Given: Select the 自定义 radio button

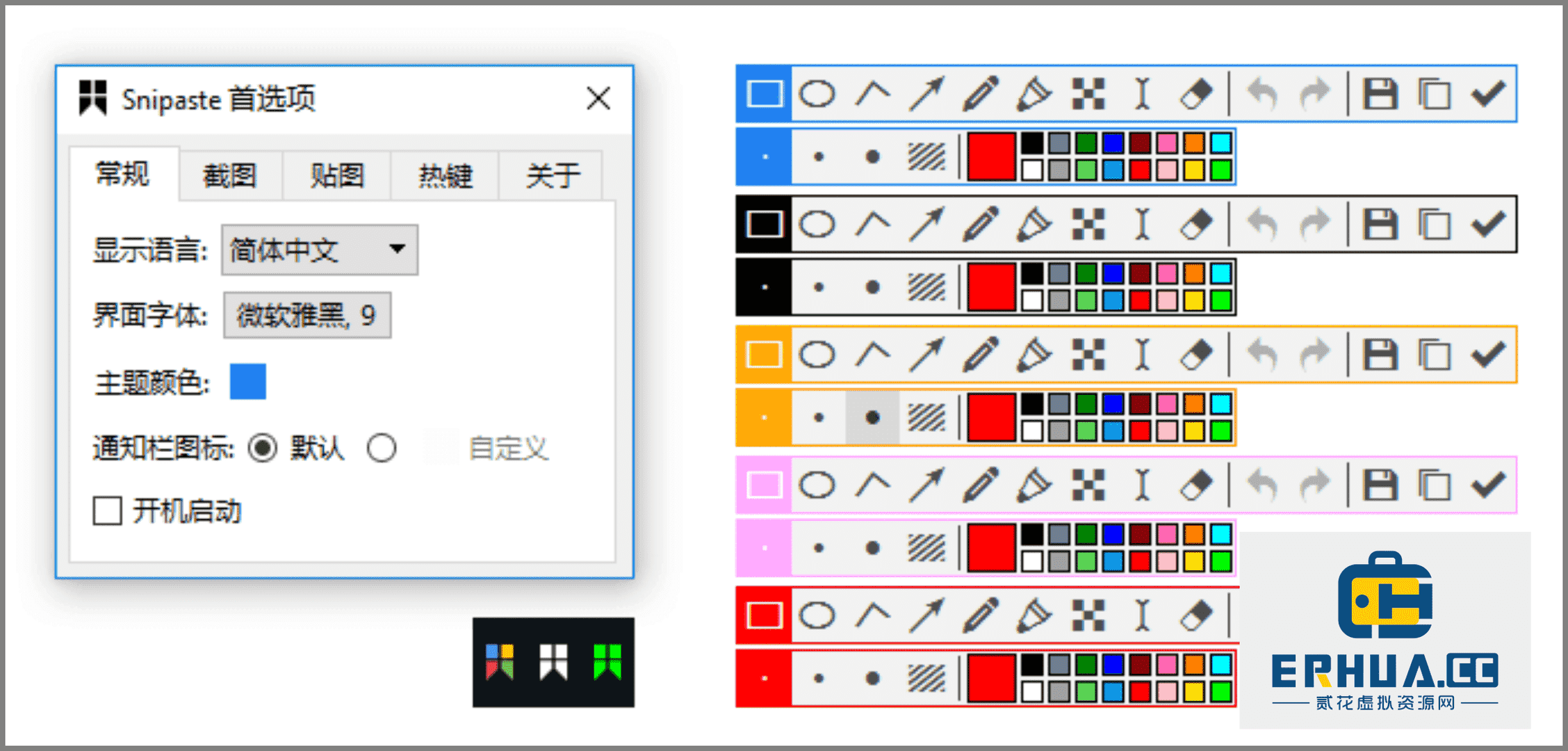Looking at the screenshot, I should 382,448.
